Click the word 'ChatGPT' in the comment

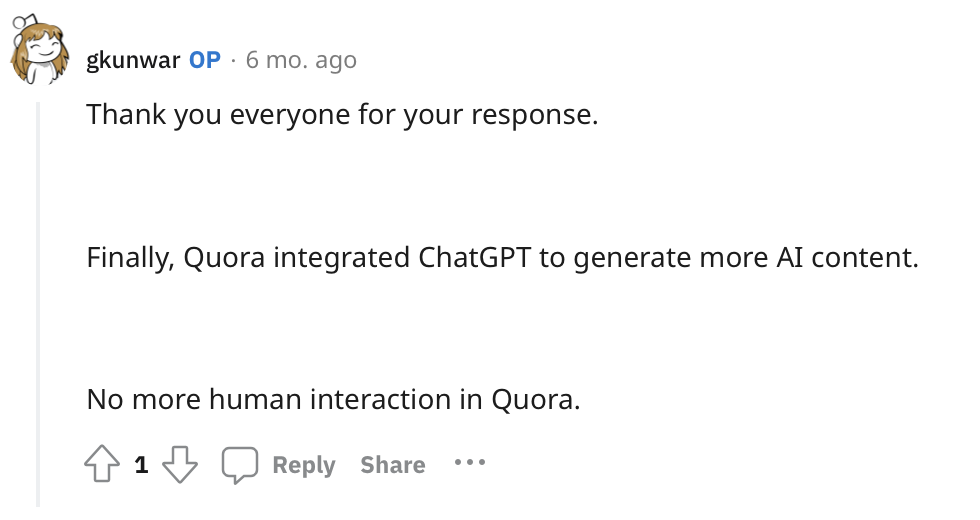pyautogui.click(x=474, y=257)
